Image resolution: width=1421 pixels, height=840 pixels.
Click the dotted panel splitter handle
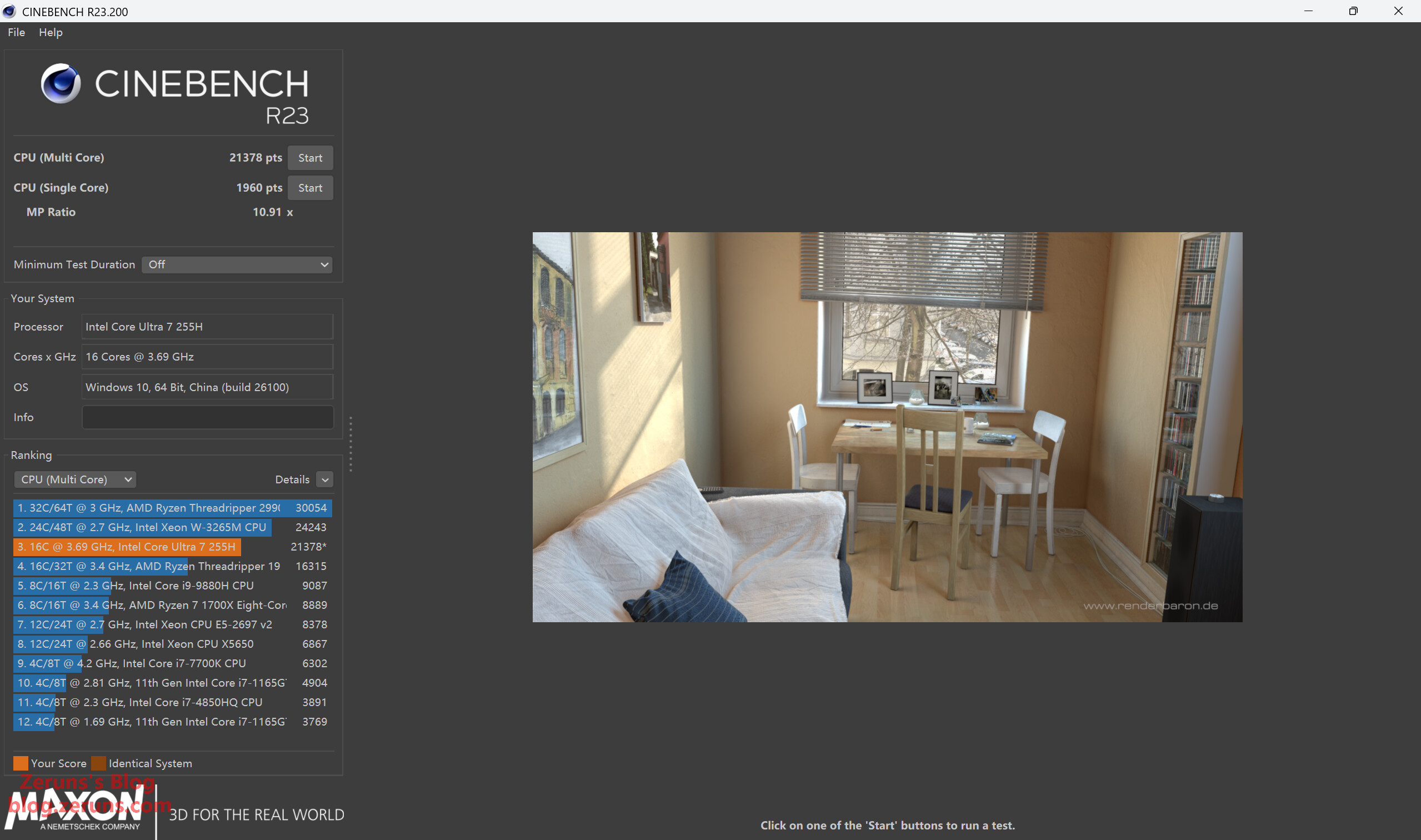[351, 444]
